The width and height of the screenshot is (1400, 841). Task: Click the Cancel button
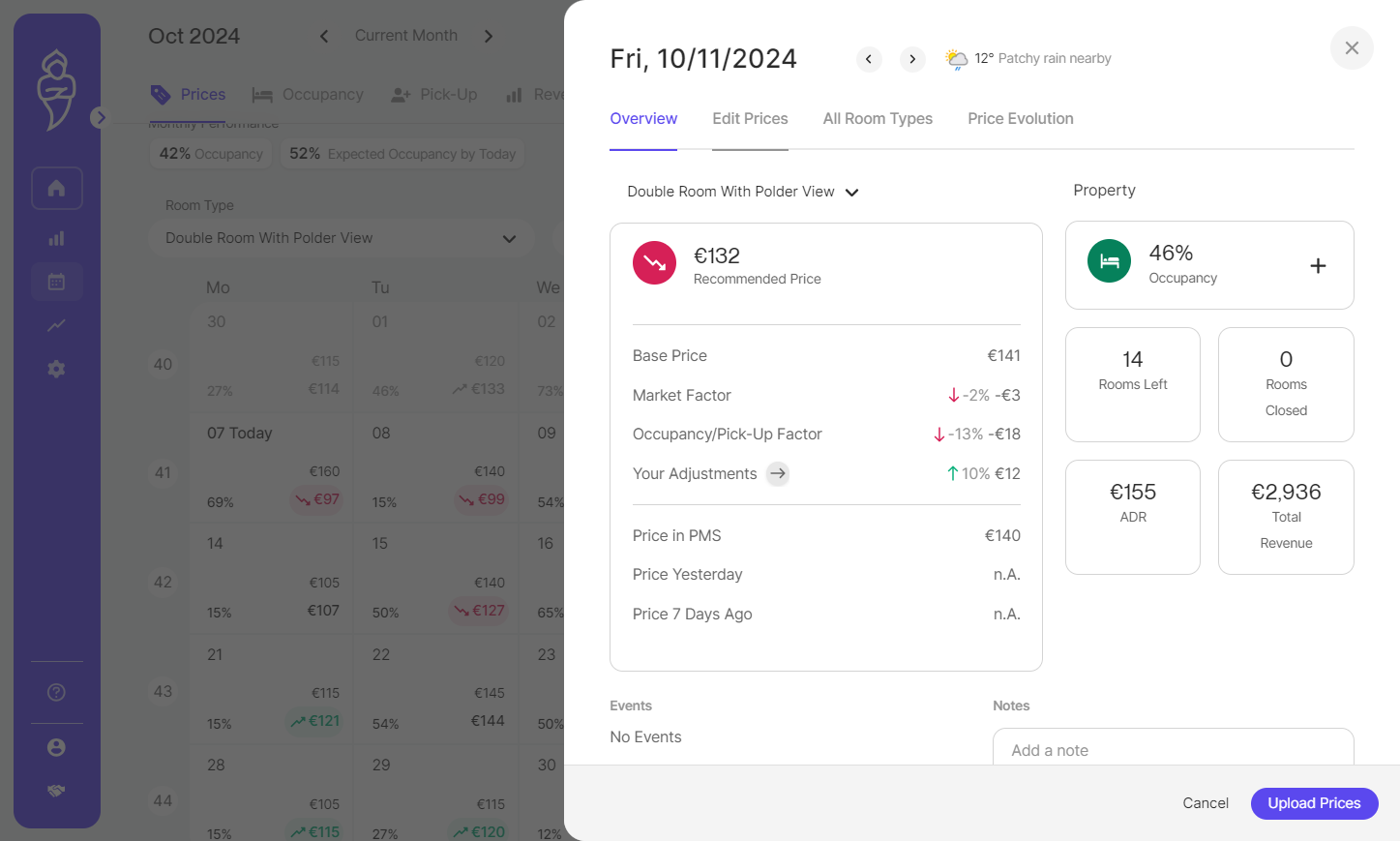(x=1206, y=803)
